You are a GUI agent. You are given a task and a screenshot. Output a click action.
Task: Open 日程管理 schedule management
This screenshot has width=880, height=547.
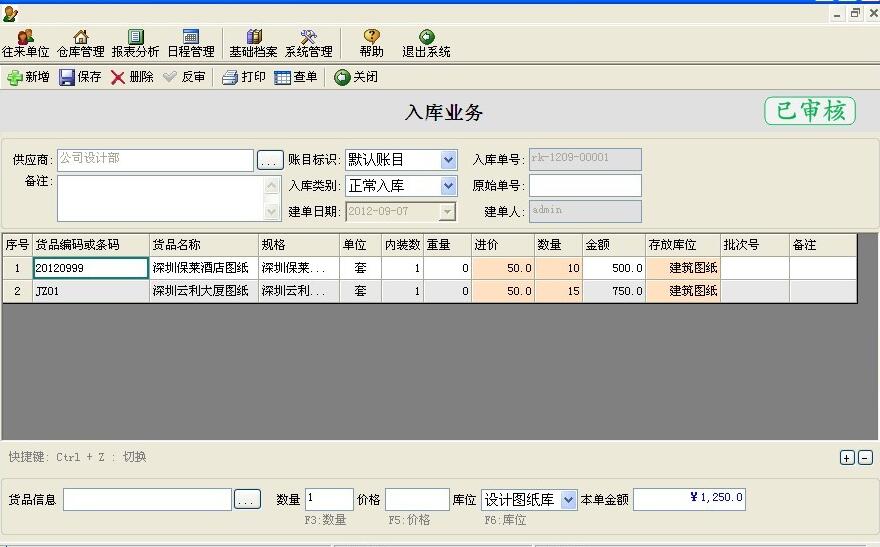(x=190, y=43)
